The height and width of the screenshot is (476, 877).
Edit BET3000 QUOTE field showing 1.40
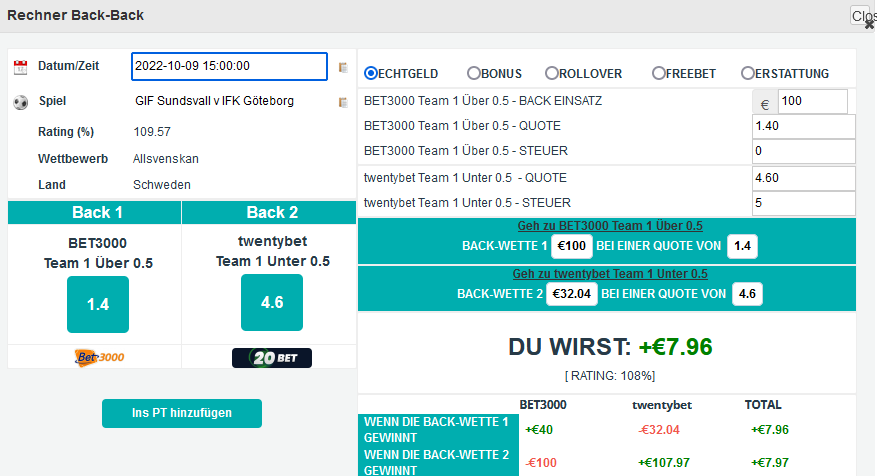(804, 126)
